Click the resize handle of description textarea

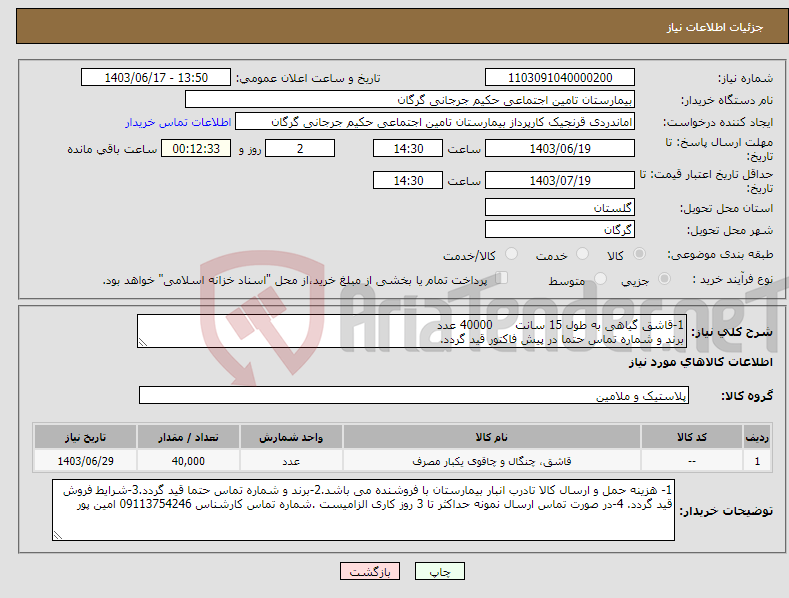click(143, 342)
